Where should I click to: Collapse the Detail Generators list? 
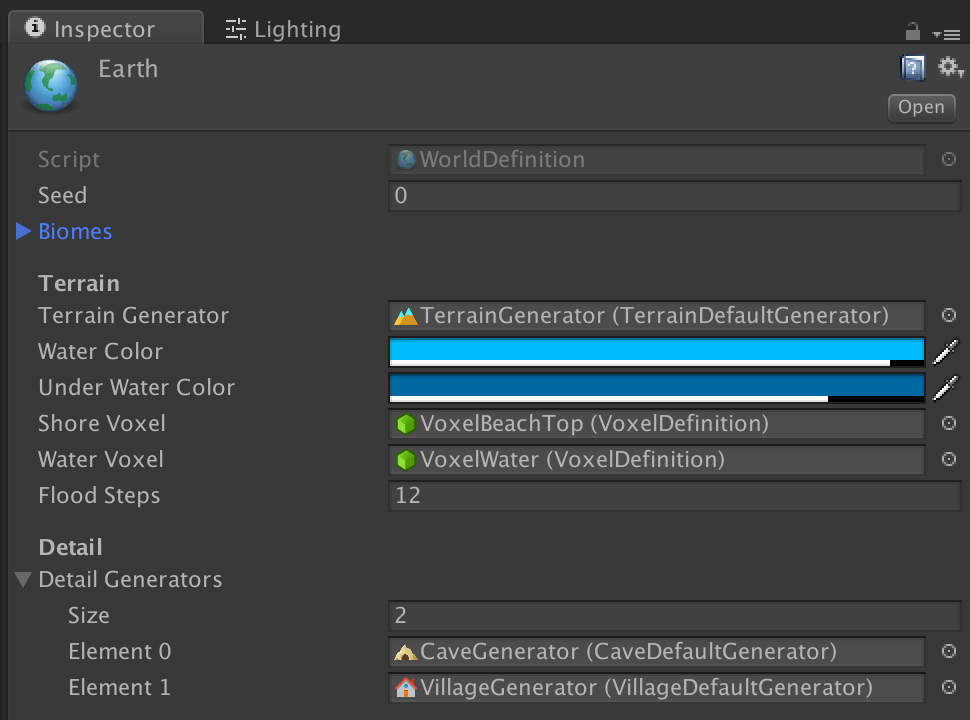pos(22,579)
